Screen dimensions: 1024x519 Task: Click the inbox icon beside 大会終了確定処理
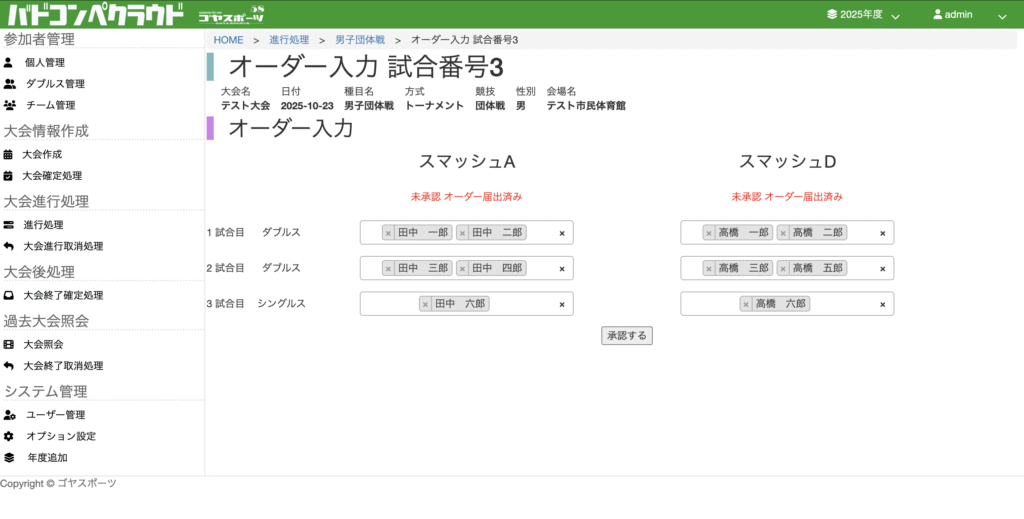tap(9, 296)
